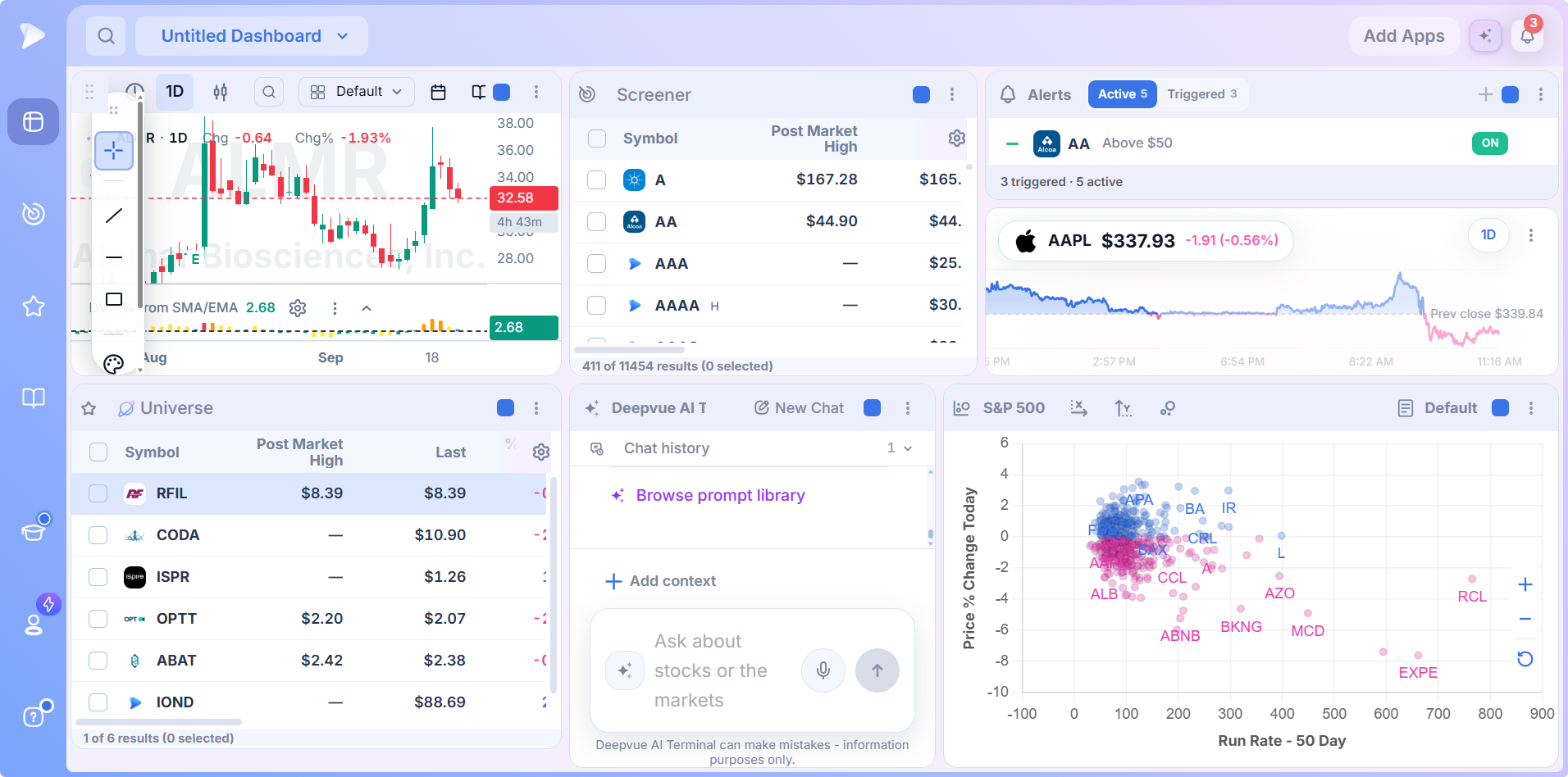Screen dimensions: 1568x777
Task: Zoom in on the scatter plot
Action: [1525, 584]
